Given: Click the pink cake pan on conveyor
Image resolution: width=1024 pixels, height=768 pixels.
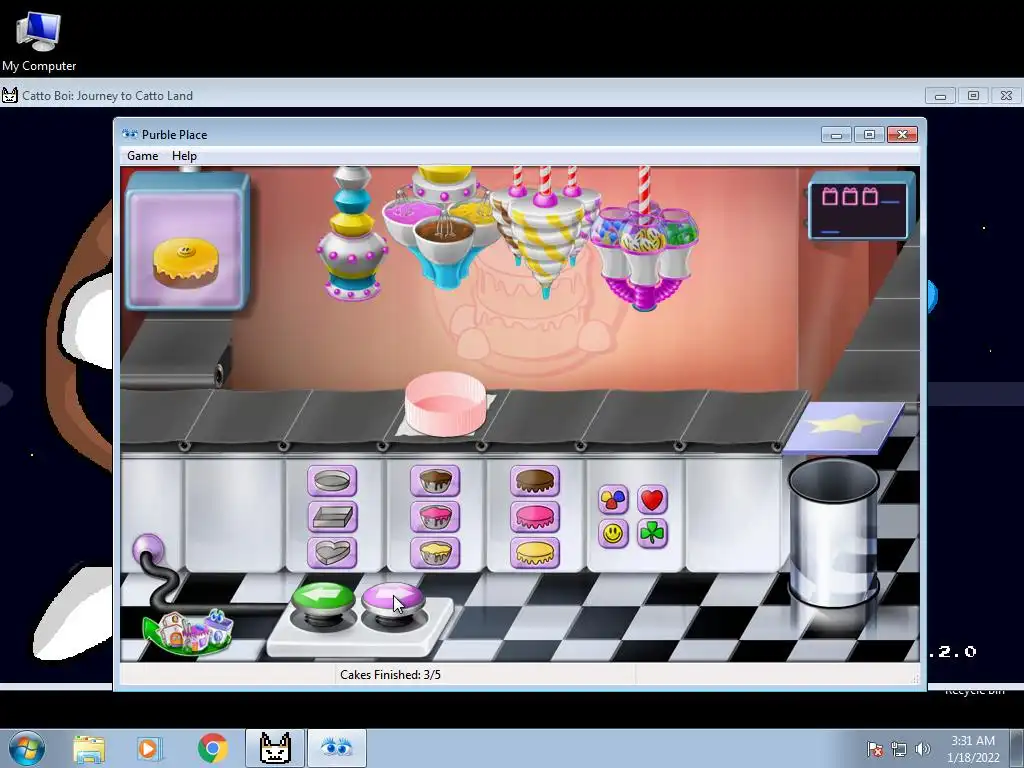Looking at the screenshot, I should 445,403.
